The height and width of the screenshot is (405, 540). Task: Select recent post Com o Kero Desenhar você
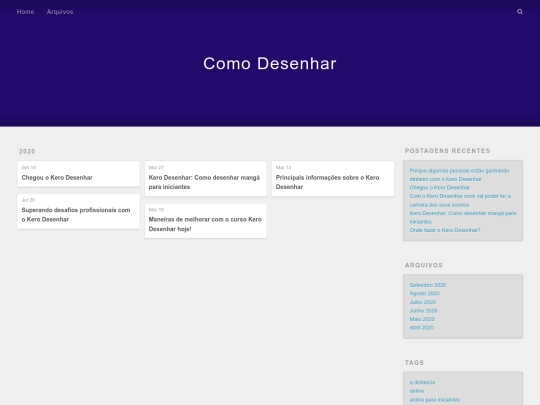[x=460, y=200]
